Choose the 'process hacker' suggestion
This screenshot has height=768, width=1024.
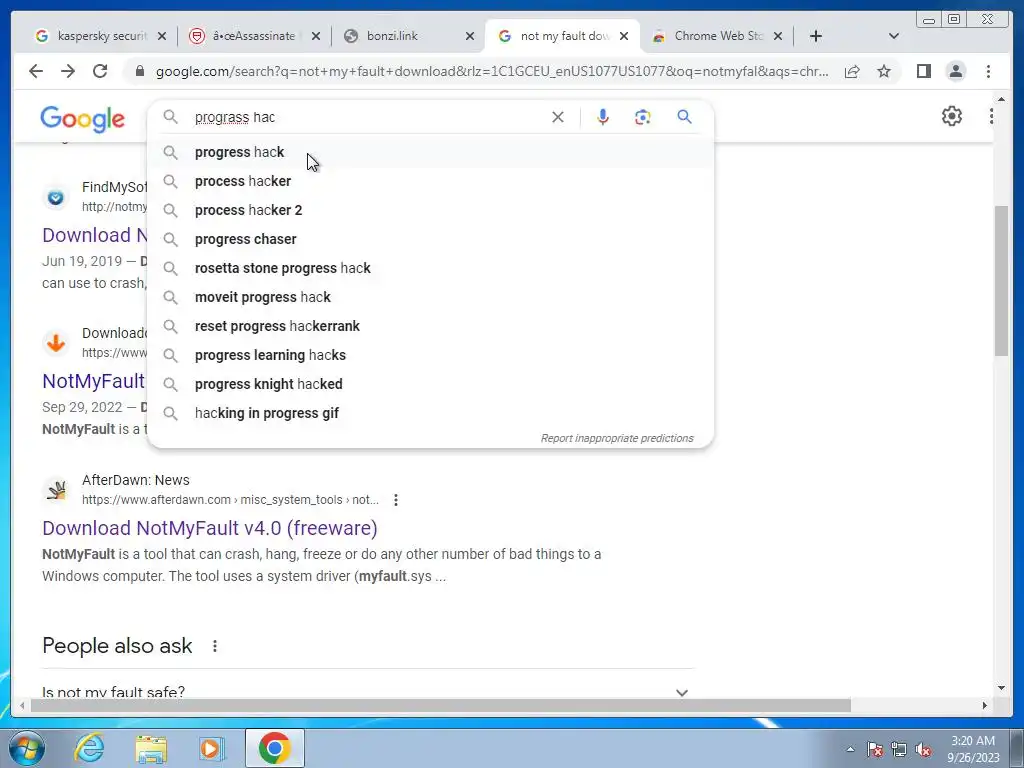430,181
